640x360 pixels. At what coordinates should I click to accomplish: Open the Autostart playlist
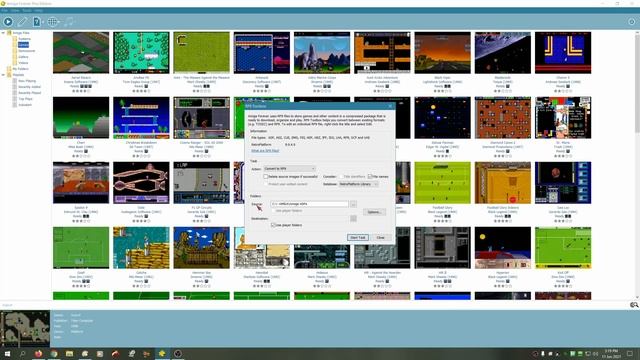pos(25,105)
